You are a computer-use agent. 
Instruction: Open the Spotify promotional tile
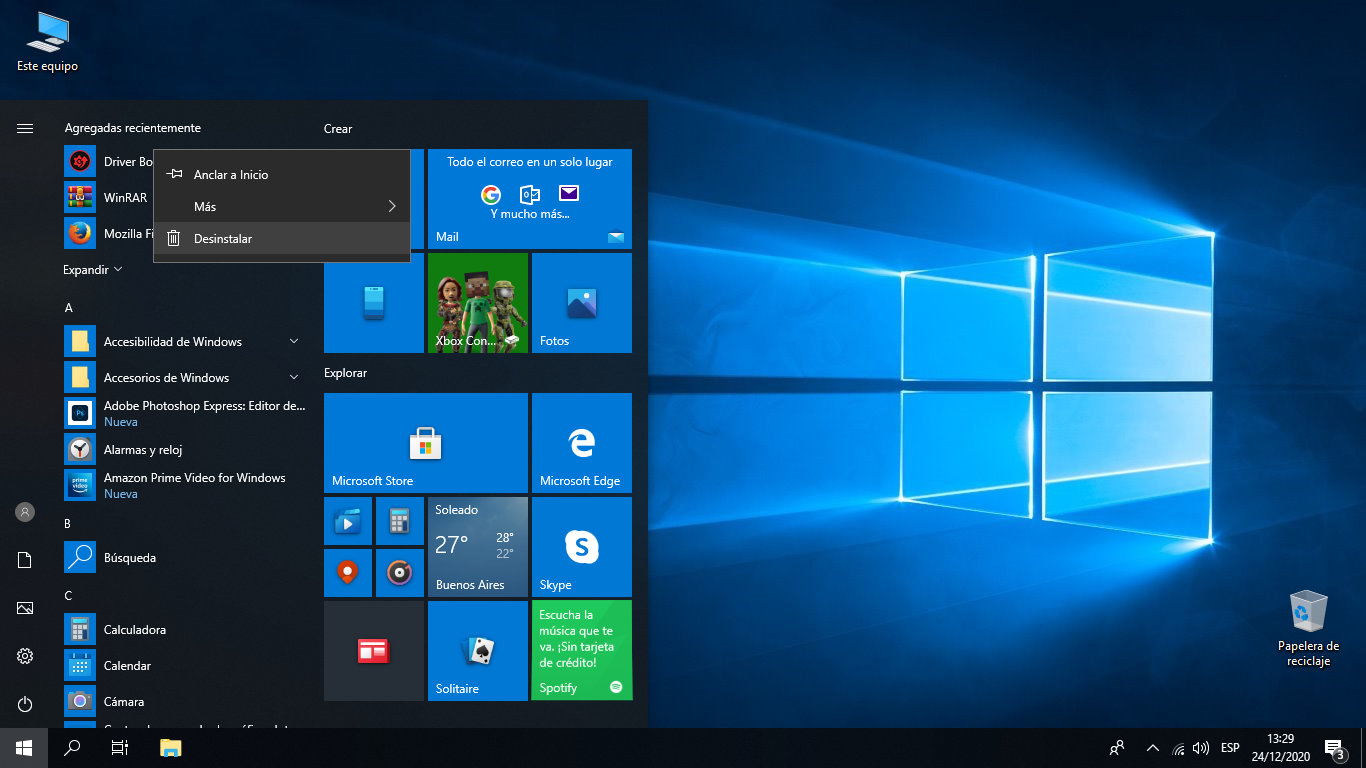(582, 651)
